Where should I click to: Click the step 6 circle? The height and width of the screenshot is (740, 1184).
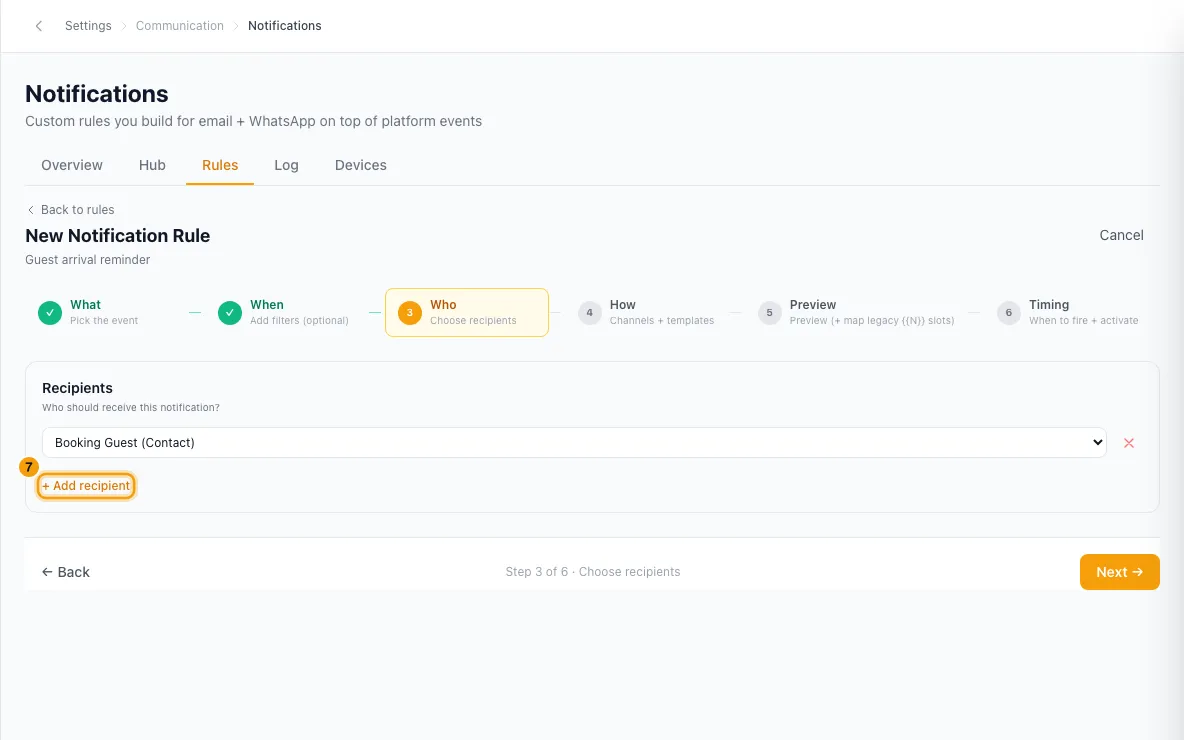pos(1008,313)
